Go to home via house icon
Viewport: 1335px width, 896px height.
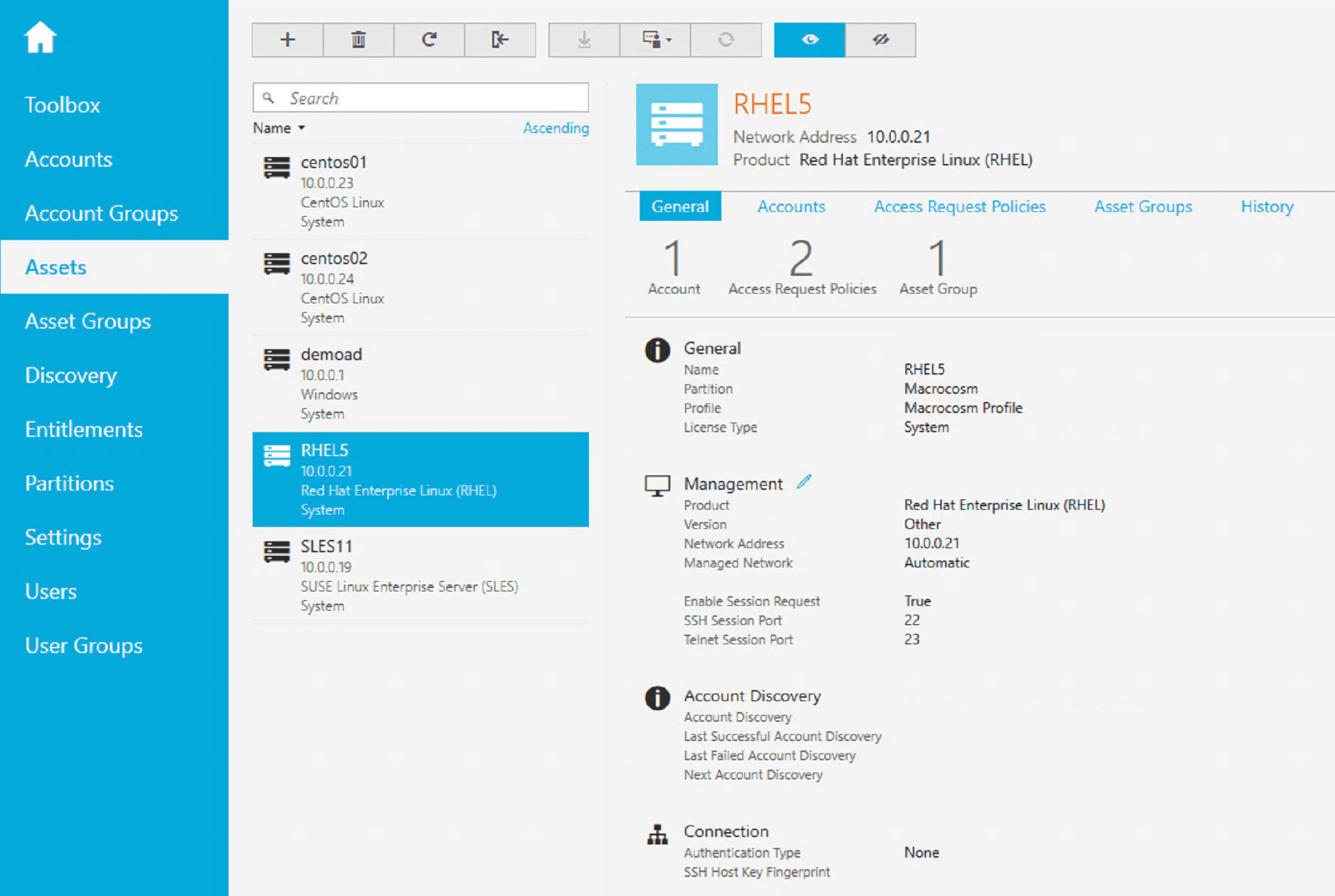(x=40, y=37)
